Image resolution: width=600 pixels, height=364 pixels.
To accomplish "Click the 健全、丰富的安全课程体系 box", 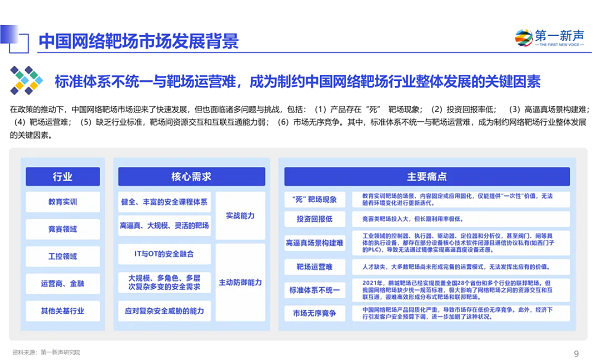I will coord(164,202).
